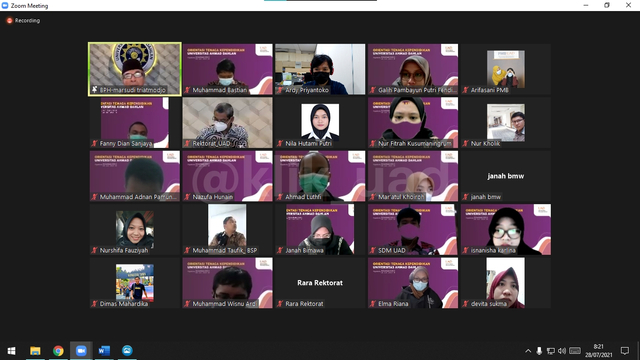Open the volume control tray icon

coord(562,351)
